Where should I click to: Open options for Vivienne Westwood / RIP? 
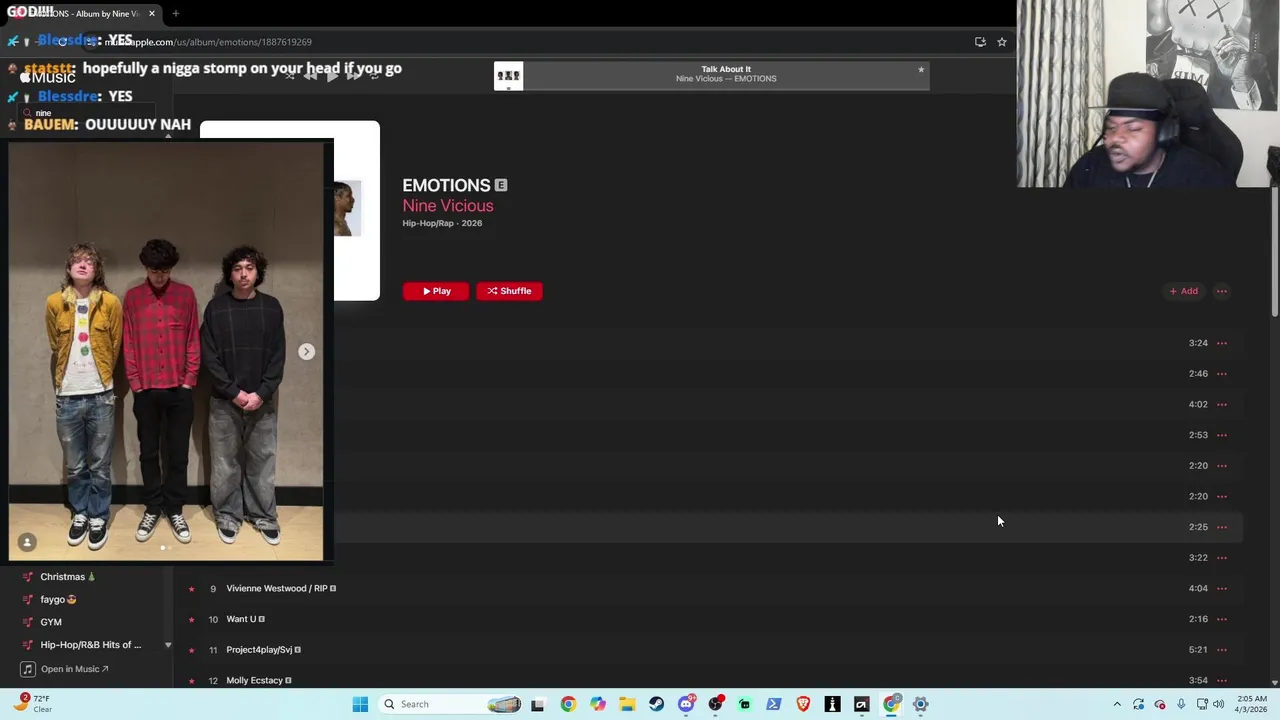click(x=1222, y=589)
